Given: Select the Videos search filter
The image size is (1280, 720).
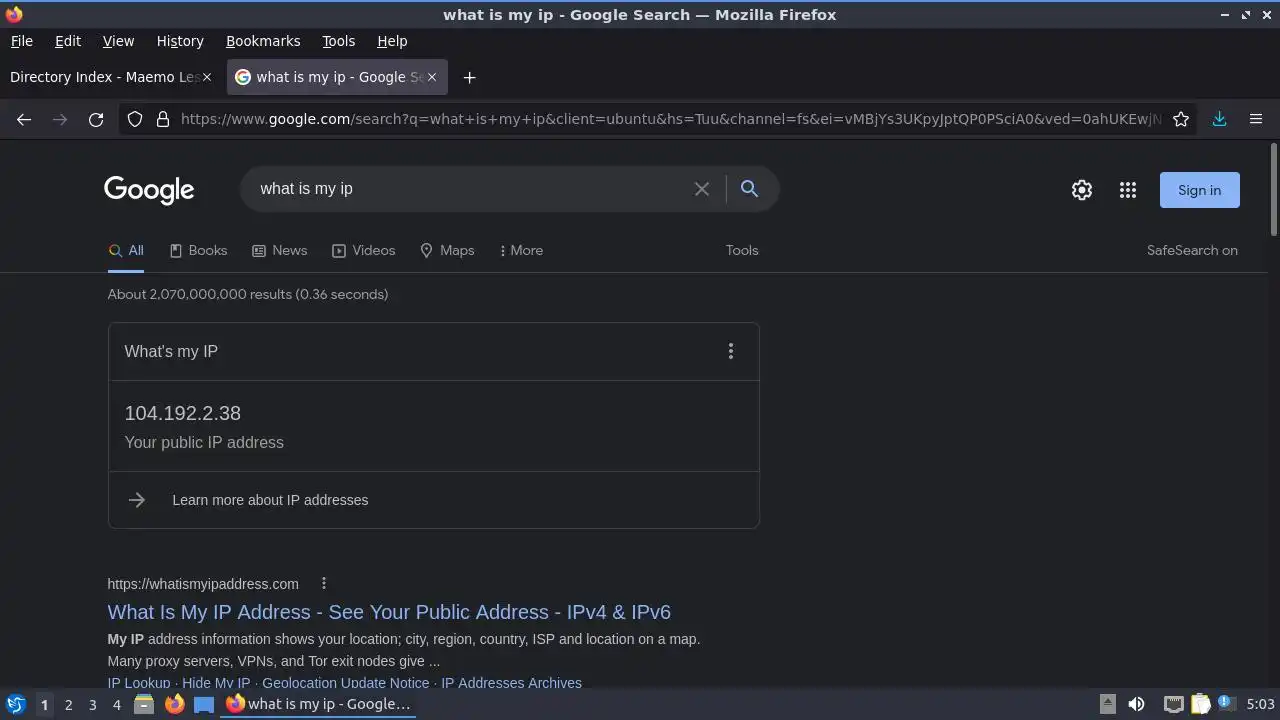Looking at the screenshot, I should coord(363,250).
